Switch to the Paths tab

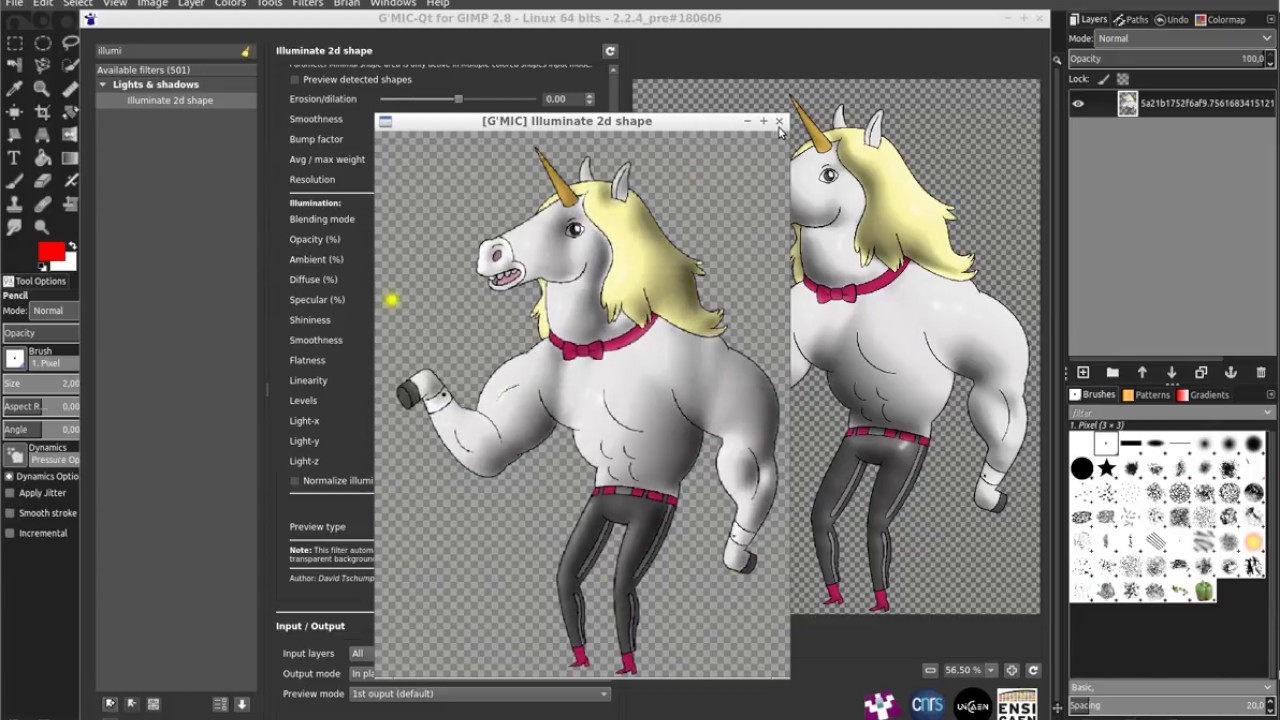[x=1131, y=20]
